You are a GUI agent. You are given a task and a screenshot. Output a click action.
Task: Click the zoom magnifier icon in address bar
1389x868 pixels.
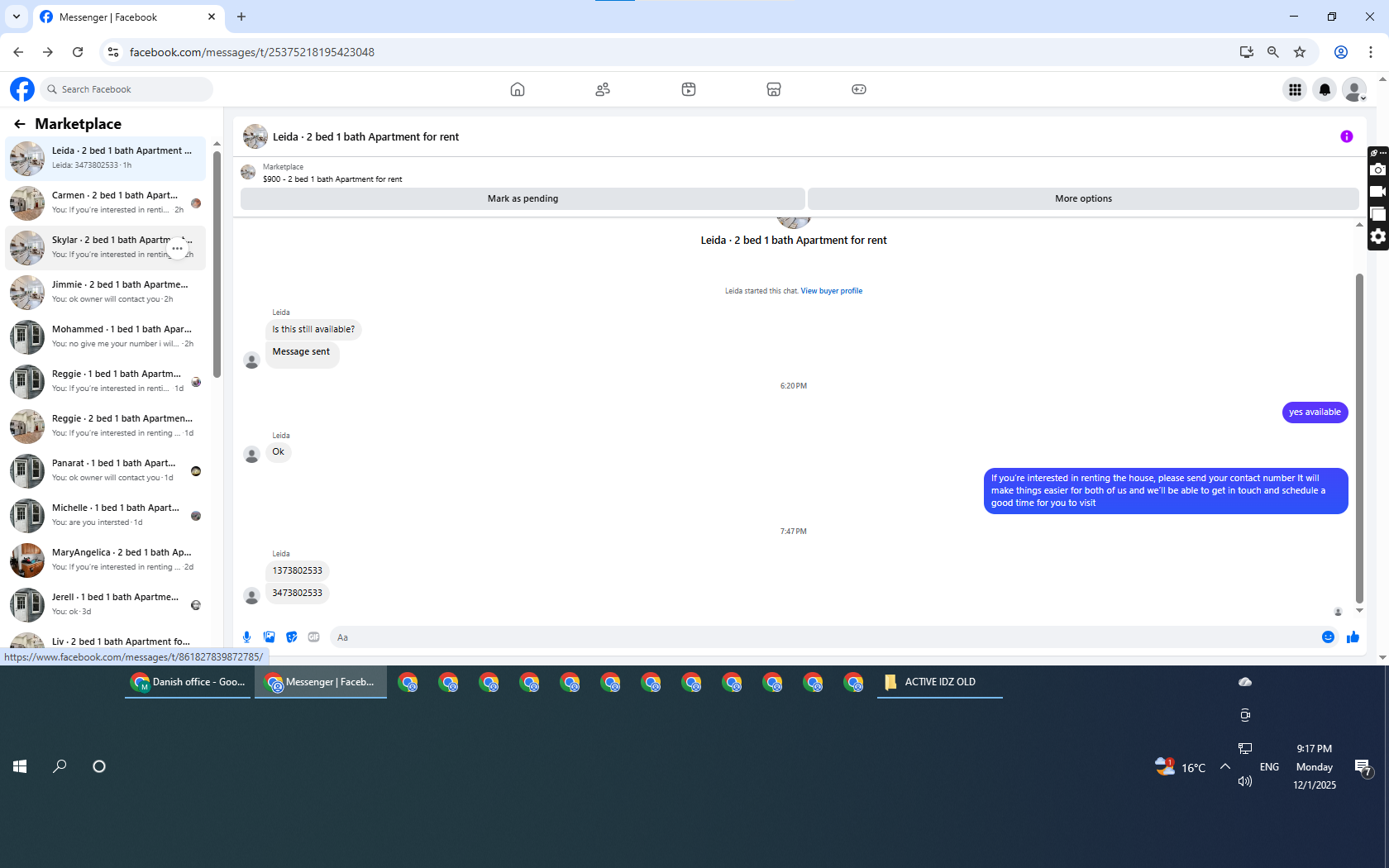coord(1273,52)
